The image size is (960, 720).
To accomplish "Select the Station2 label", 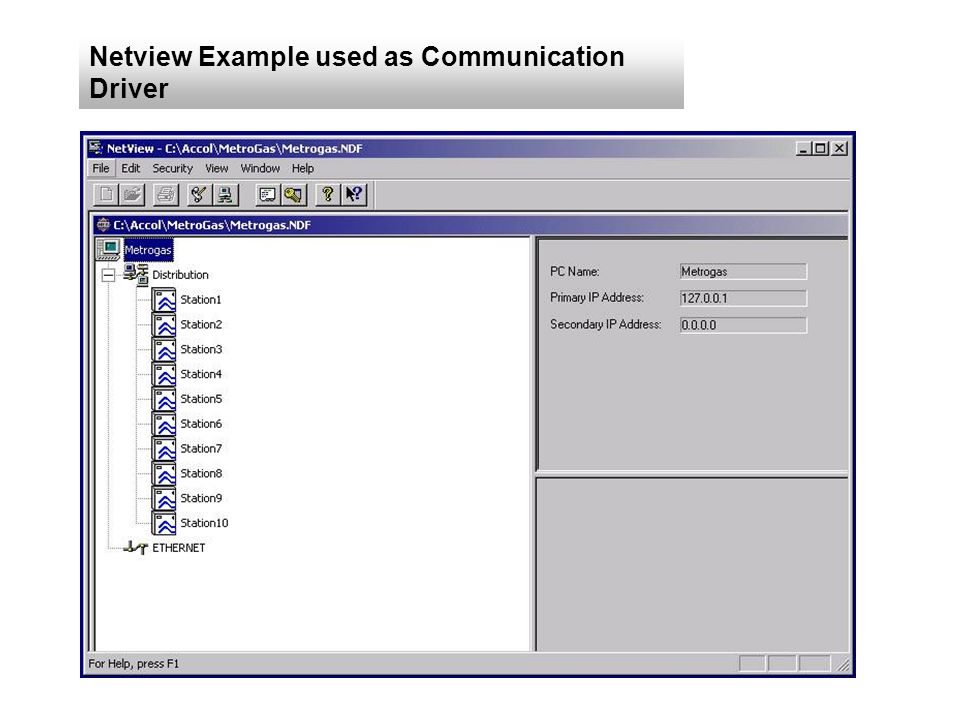I will click(201, 324).
